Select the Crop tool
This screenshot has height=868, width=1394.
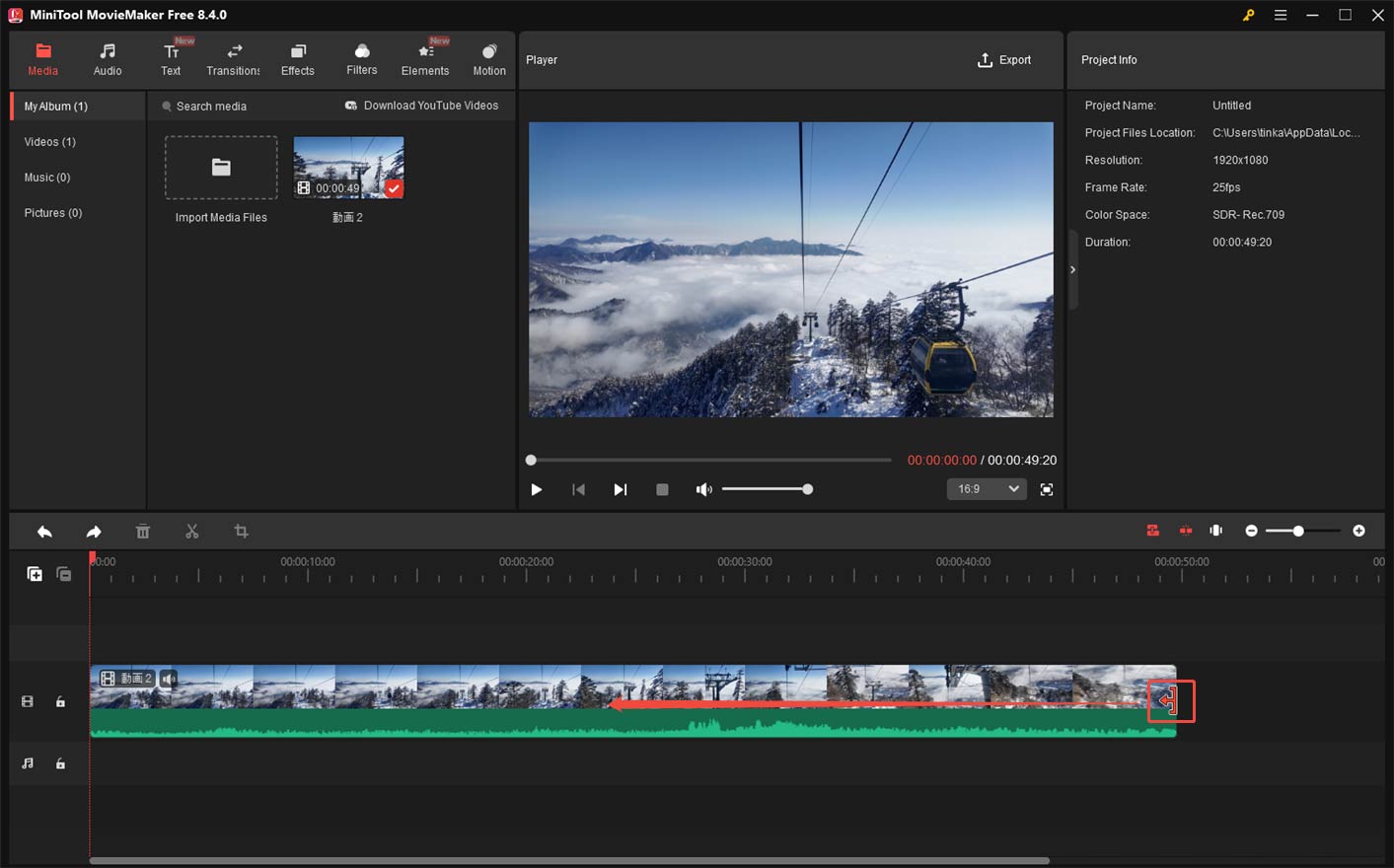point(242,531)
